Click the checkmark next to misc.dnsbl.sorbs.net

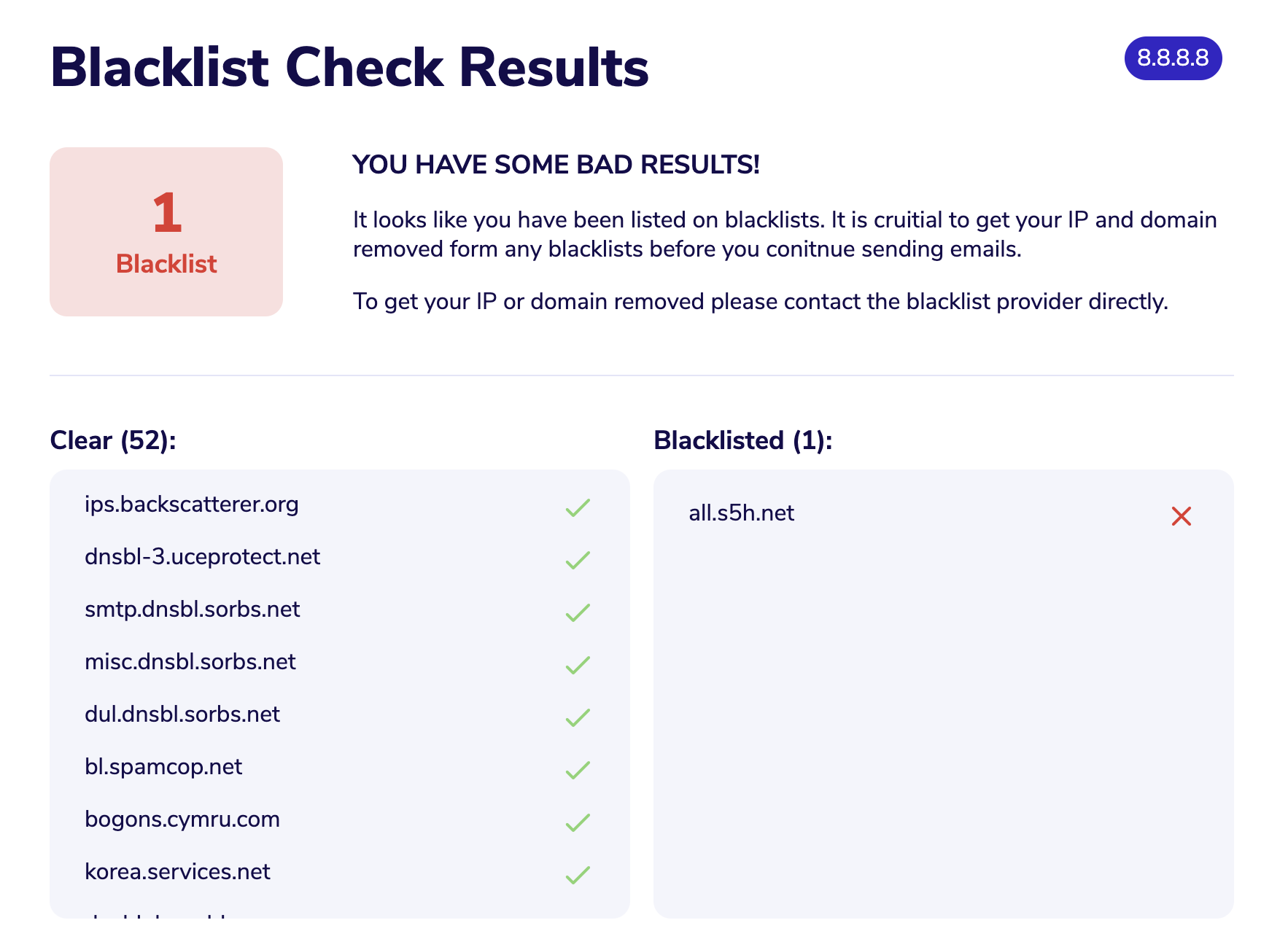tap(578, 666)
